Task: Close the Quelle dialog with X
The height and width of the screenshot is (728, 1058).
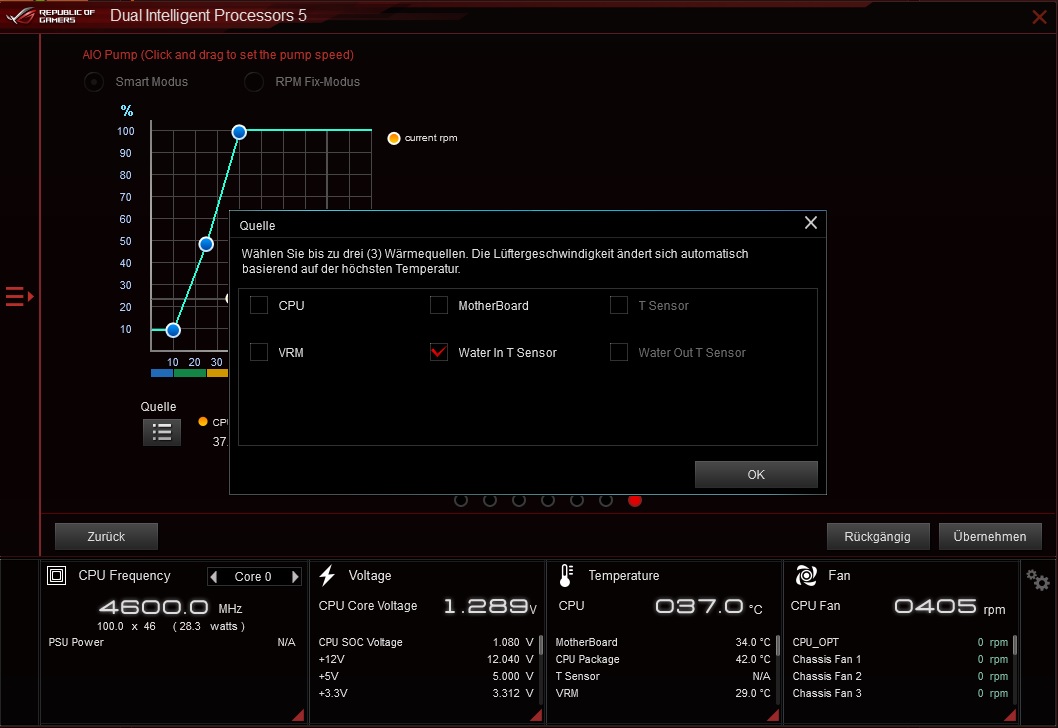Action: [x=811, y=223]
